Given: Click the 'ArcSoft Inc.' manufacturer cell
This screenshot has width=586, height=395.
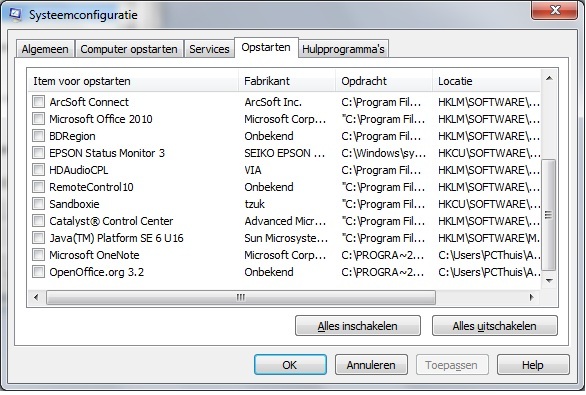Looking at the screenshot, I should [x=273, y=102].
